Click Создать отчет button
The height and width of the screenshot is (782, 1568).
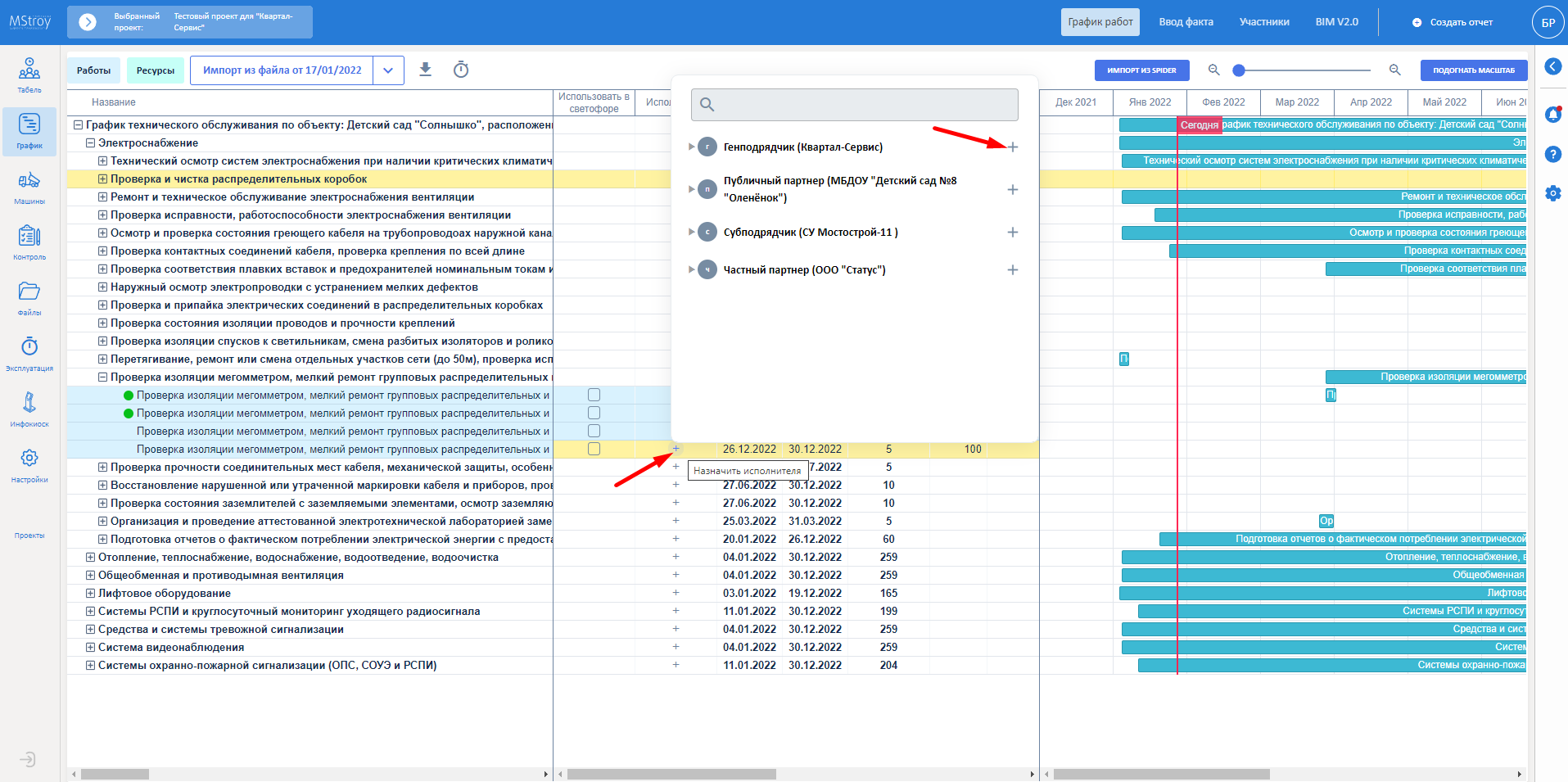pos(1453,22)
